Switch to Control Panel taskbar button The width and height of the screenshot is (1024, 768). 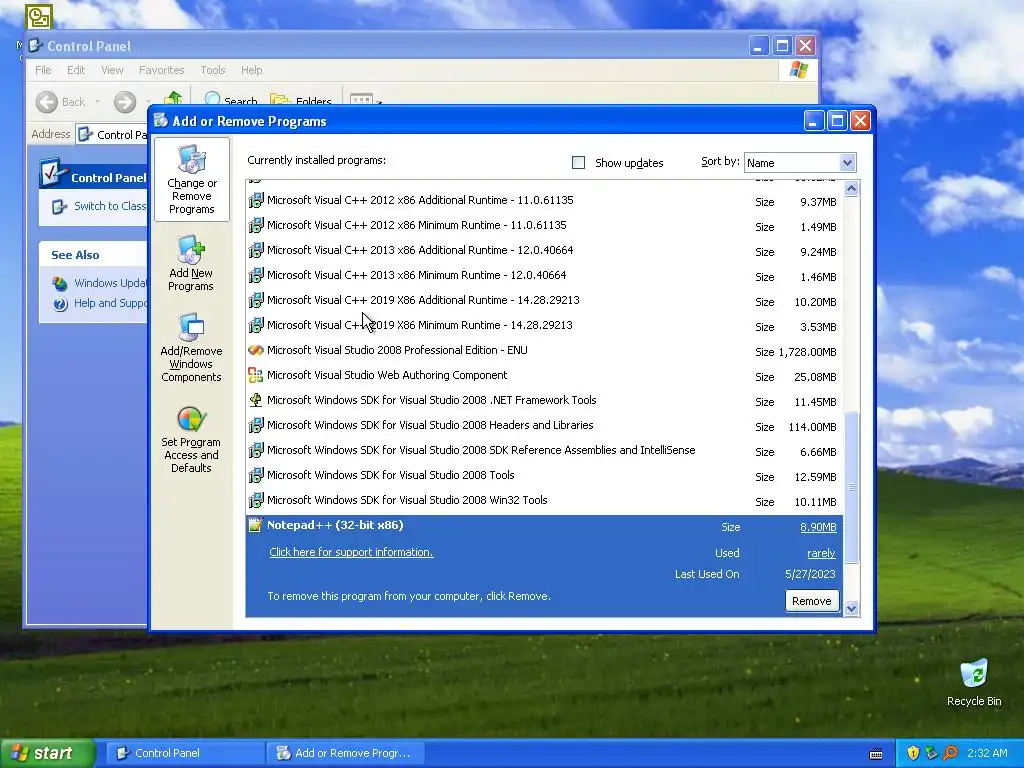click(x=185, y=754)
